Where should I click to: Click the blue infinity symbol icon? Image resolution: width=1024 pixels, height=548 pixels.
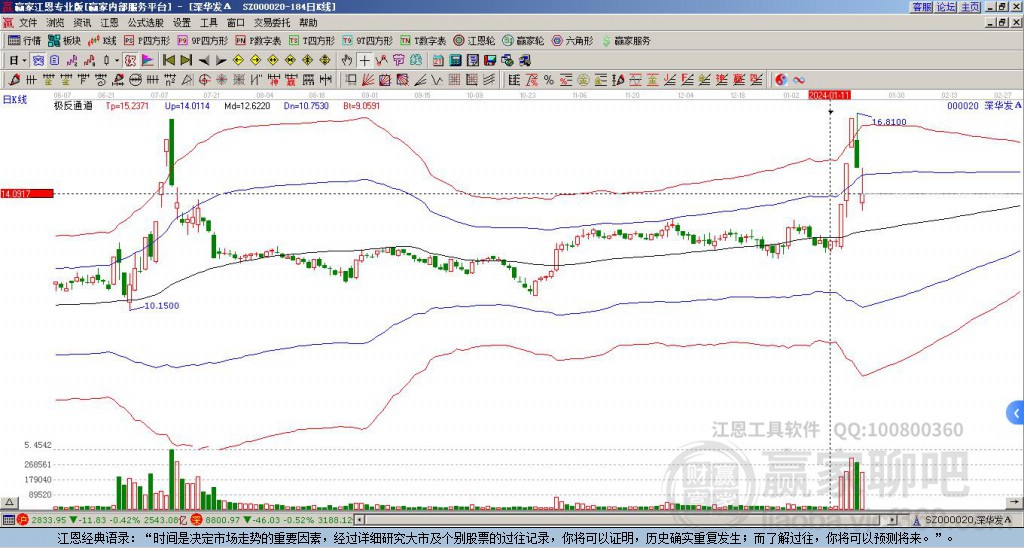pos(799,80)
